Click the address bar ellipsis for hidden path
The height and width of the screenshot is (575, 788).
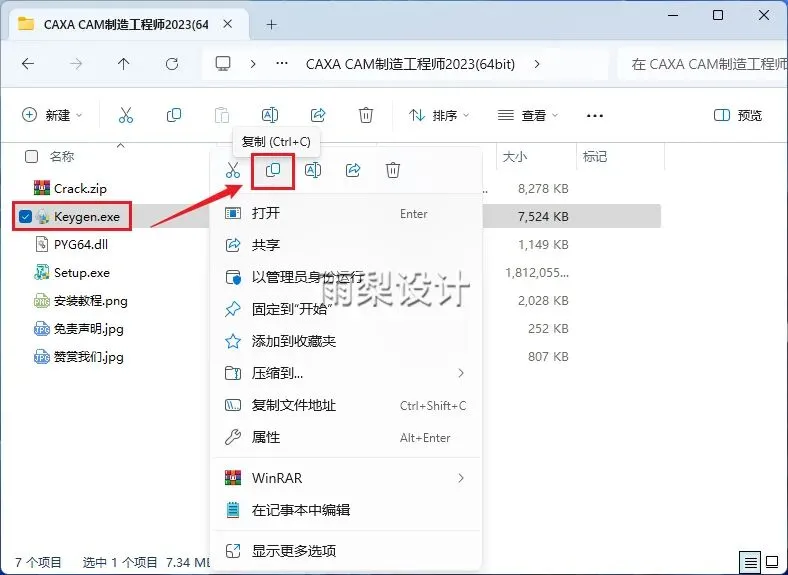coord(282,64)
